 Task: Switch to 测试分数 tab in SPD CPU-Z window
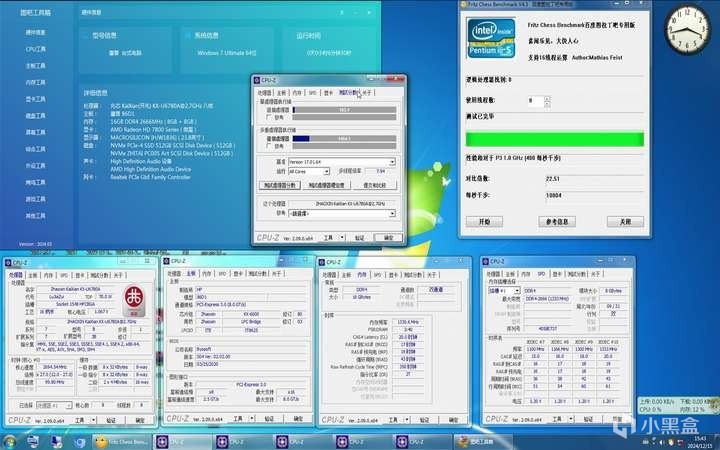577,274
